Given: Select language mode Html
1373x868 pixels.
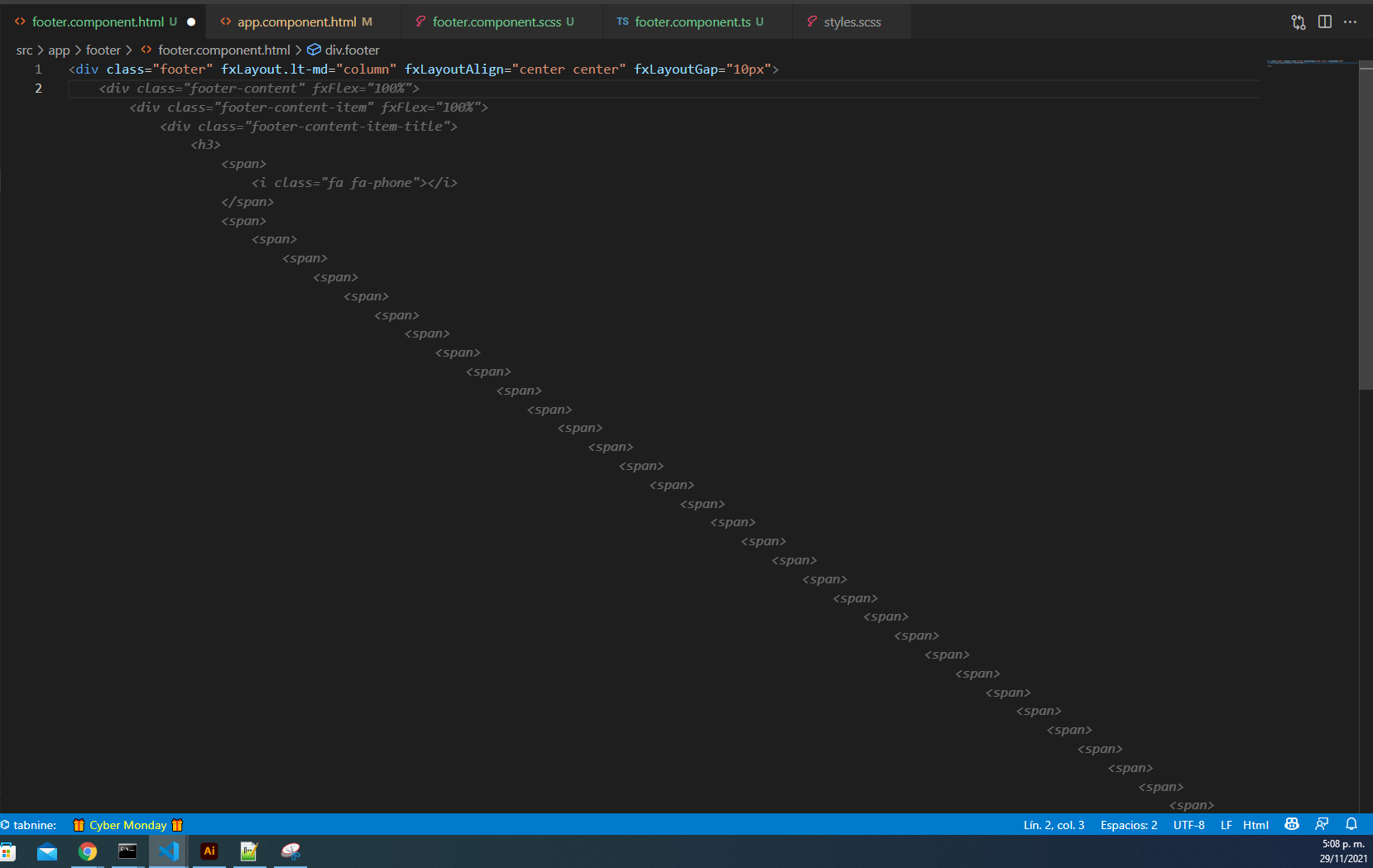Looking at the screenshot, I should click(1255, 825).
